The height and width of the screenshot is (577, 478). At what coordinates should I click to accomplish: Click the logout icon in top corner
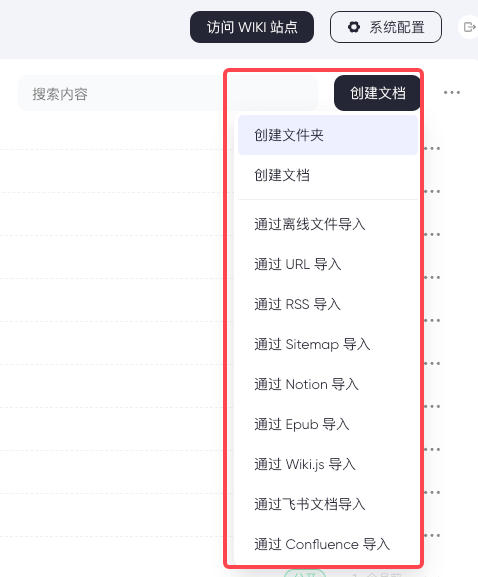tap(469, 27)
